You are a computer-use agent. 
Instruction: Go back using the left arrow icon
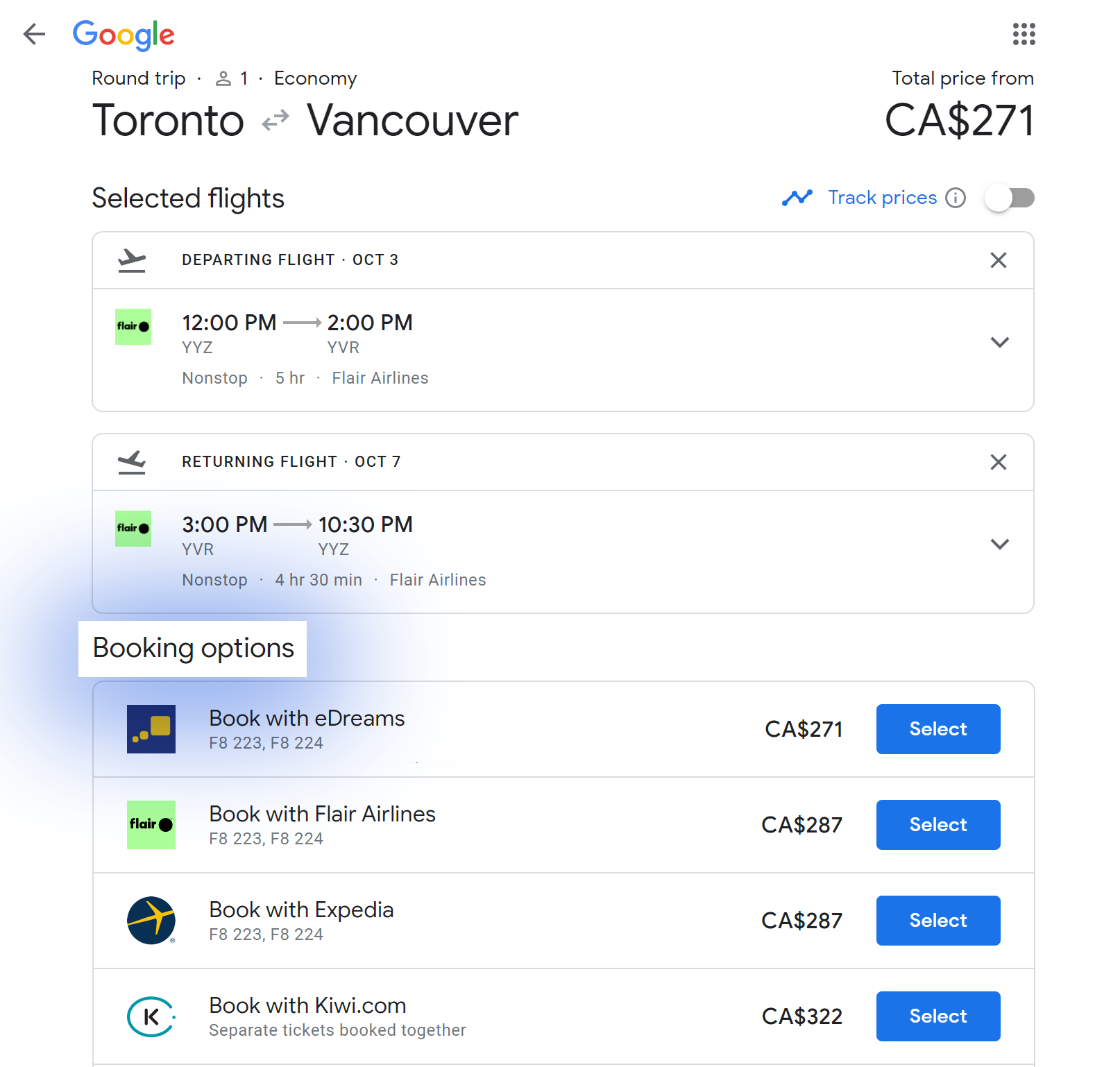[x=34, y=33]
